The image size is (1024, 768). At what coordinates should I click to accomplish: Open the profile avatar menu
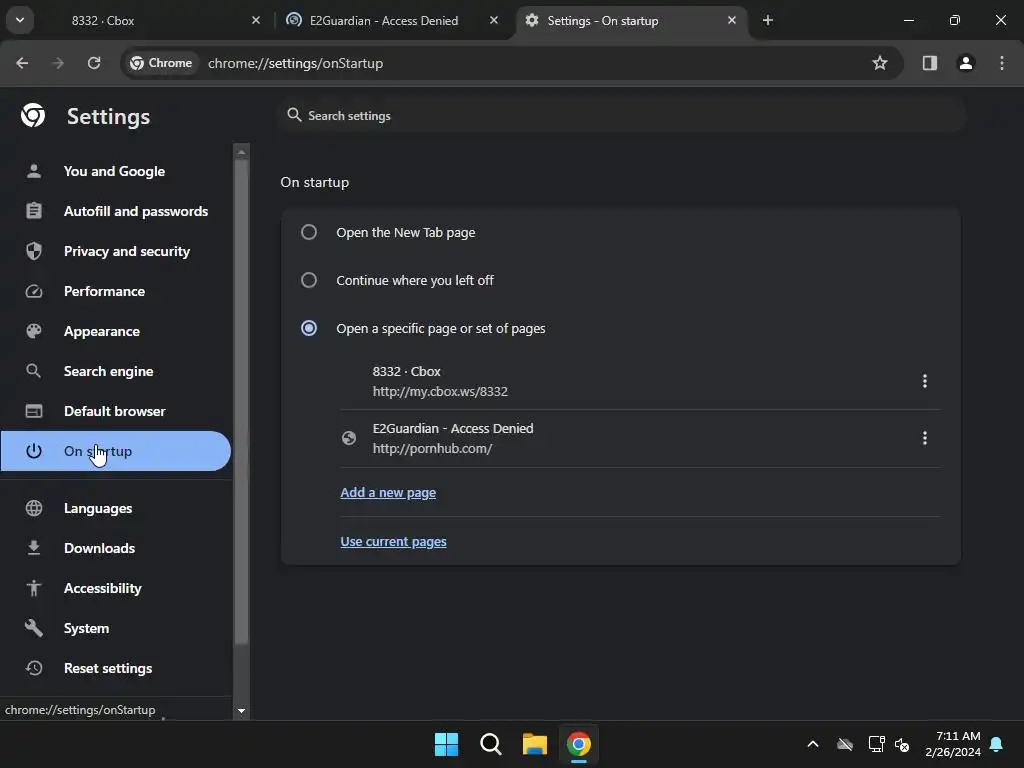point(966,63)
